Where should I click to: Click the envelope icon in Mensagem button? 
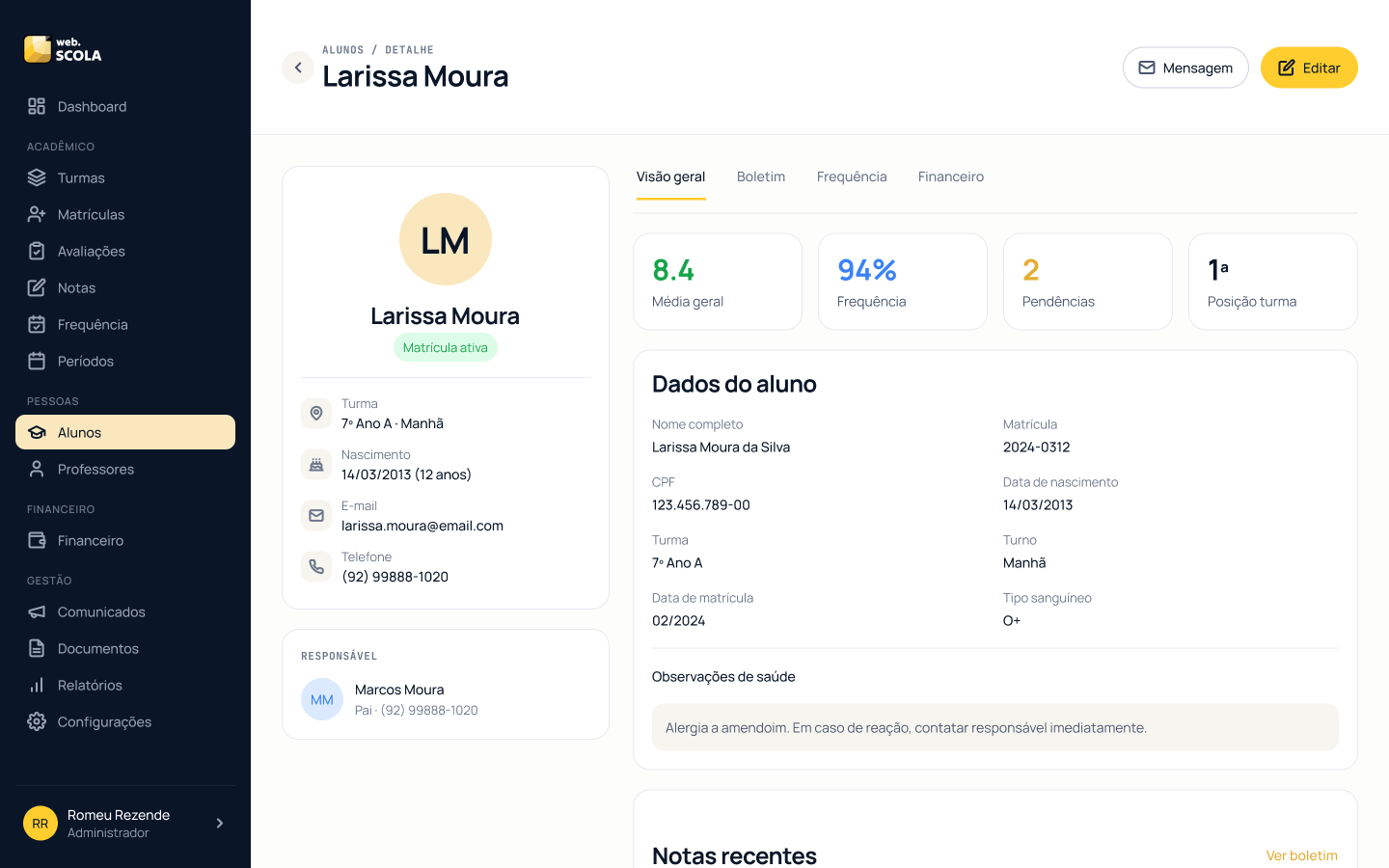[1147, 68]
